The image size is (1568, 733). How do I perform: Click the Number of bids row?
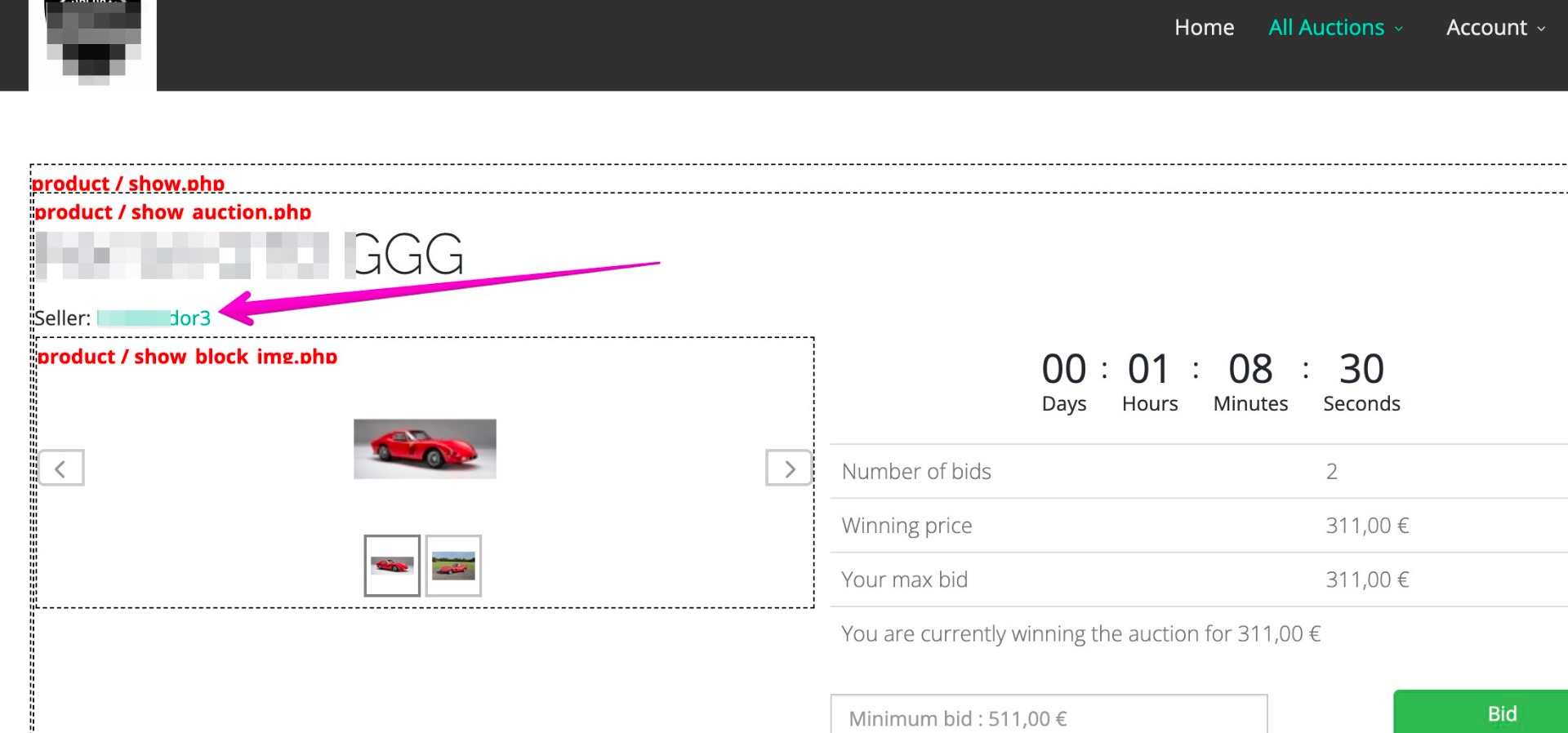click(916, 471)
